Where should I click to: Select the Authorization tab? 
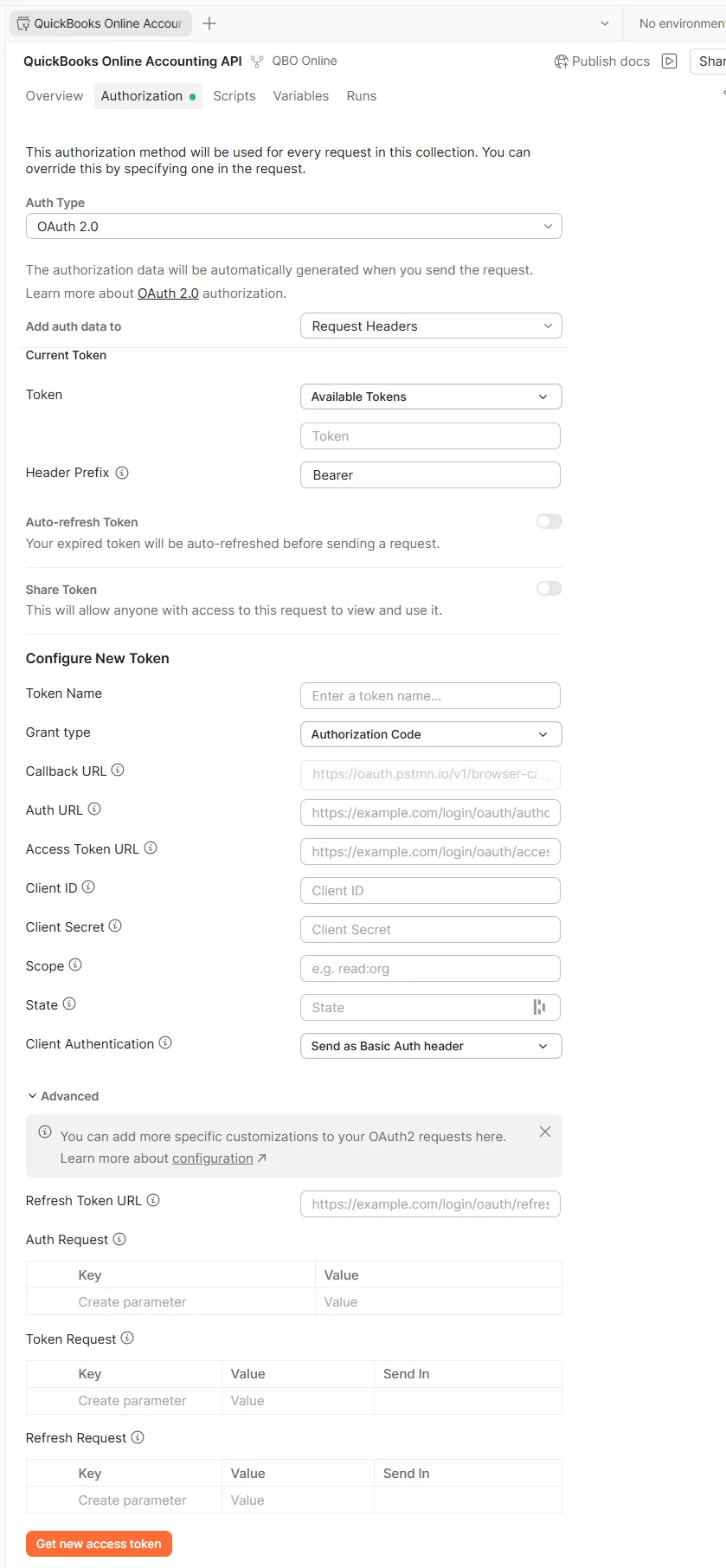pyautogui.click(x=148, y=96)
